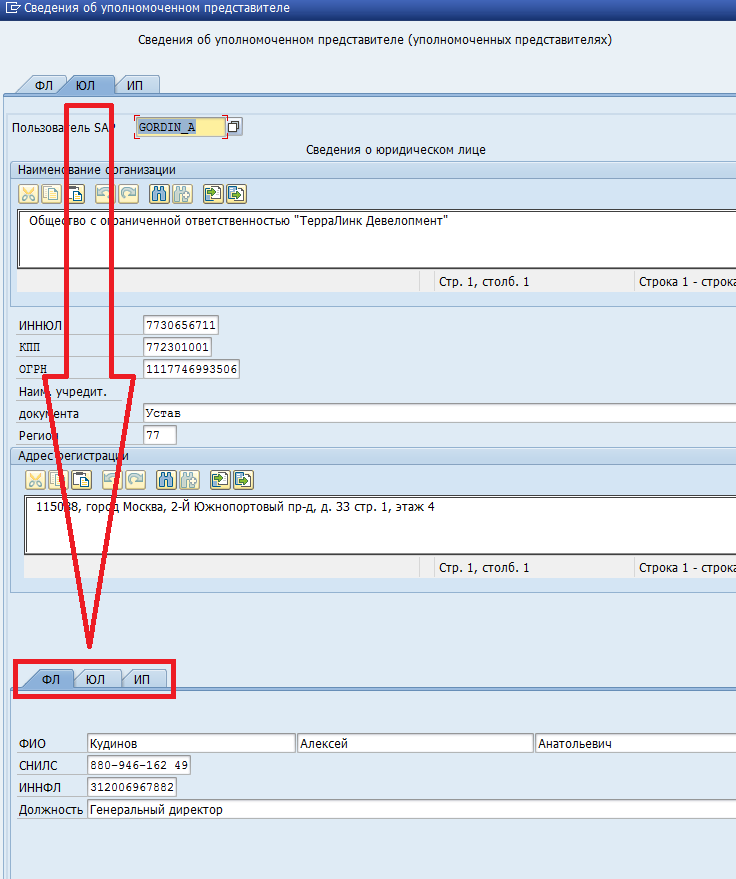This screenshot has height=879, width=736.
Task: Click Redo icon in organization name toolbar
Action: pyautogui.click(x=128, y=194)
